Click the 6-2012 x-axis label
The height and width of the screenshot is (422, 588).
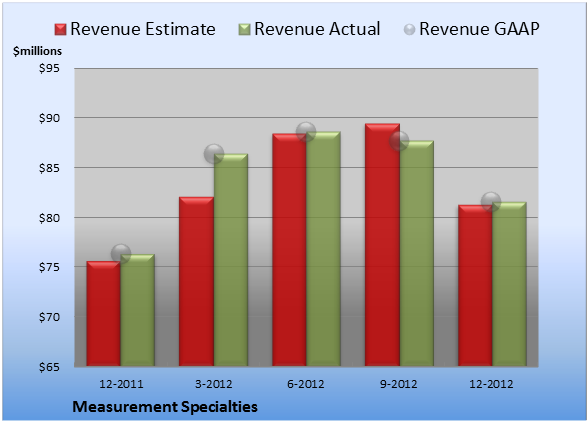point(306,384)
